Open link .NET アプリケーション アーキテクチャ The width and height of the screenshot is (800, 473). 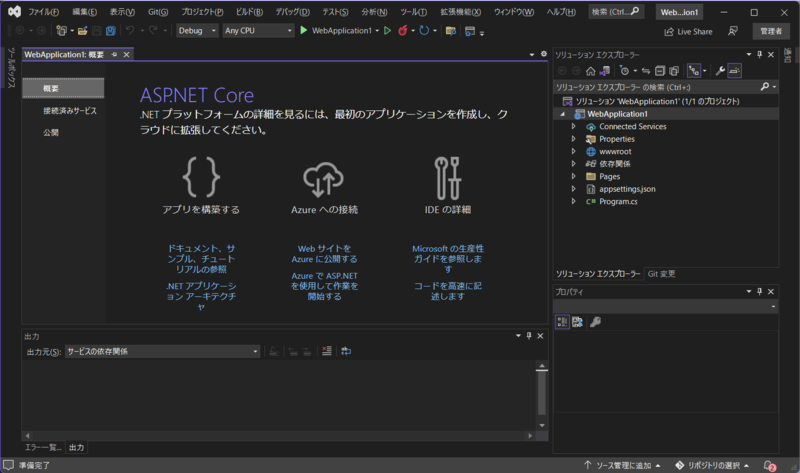click(201, 296)
